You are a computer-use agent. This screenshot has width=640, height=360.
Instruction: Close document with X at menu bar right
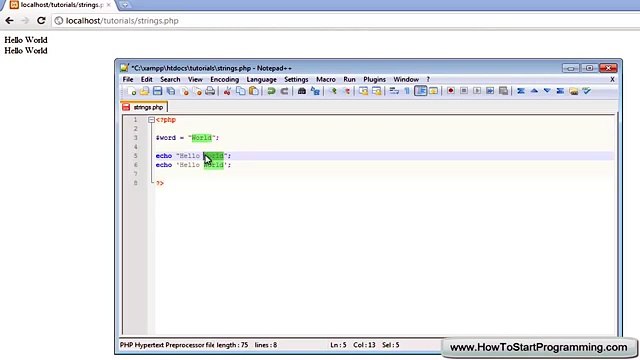pyautogui.click(x=612, y=80)
